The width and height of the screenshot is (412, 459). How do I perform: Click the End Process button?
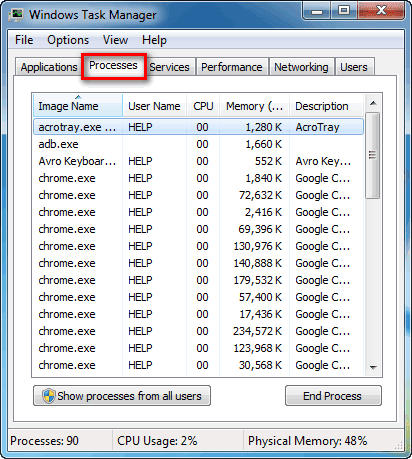[333, 396]
